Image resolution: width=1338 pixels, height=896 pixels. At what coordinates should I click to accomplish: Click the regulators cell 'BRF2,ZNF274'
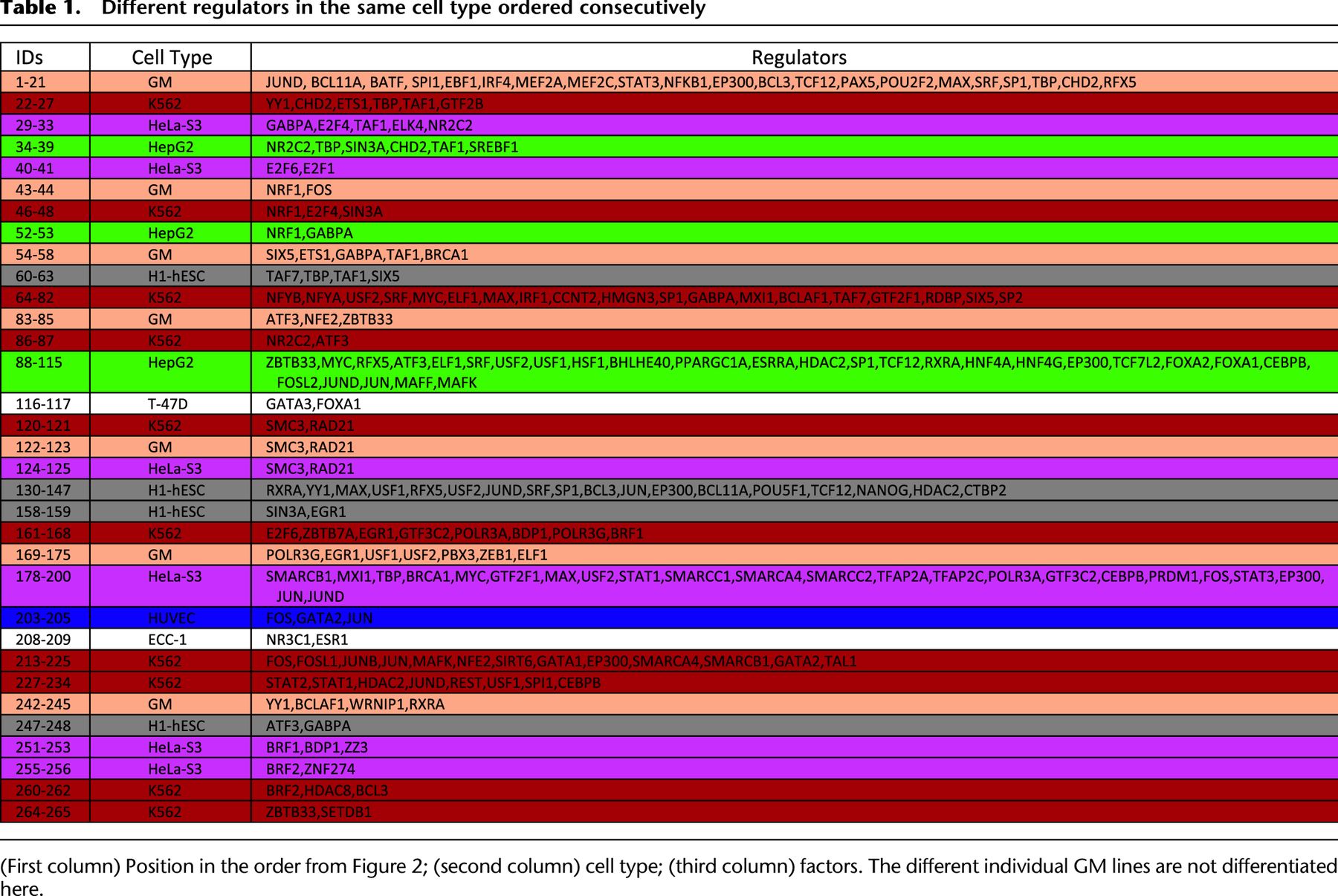(310, 769)
